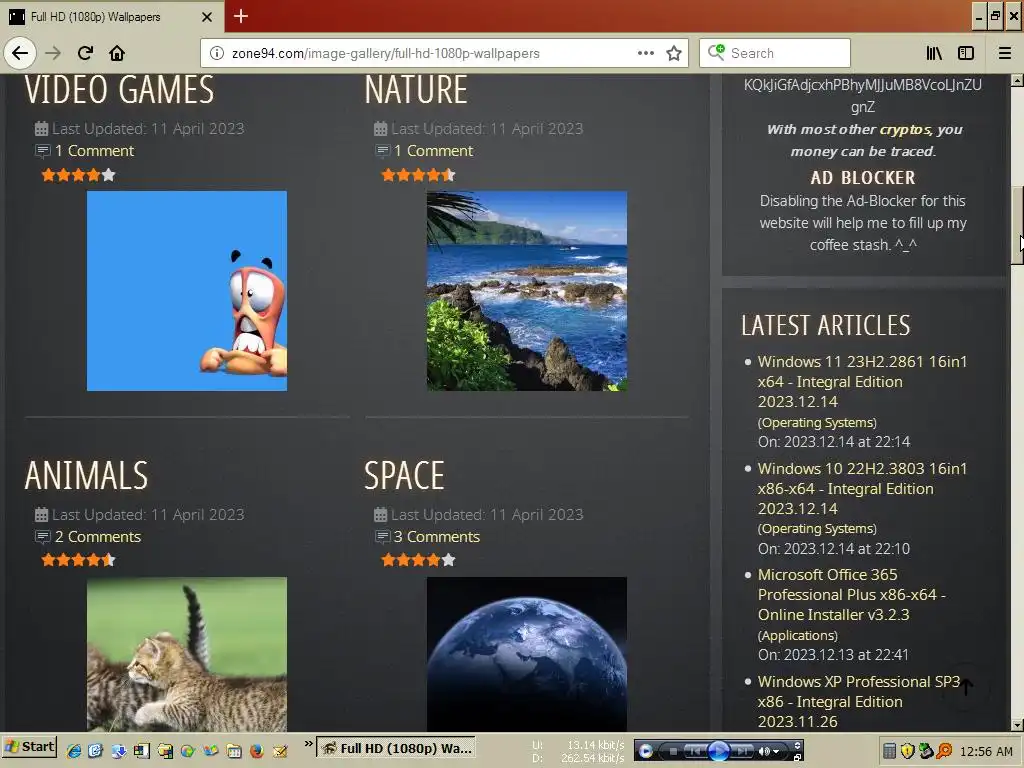
Task: Open Video Games 1 Comment link
Action: tap(94, 151)
